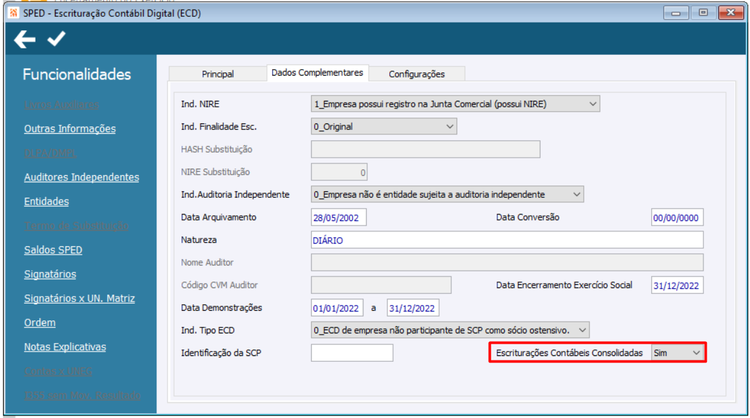Click the Entidades link

(46, 201)
